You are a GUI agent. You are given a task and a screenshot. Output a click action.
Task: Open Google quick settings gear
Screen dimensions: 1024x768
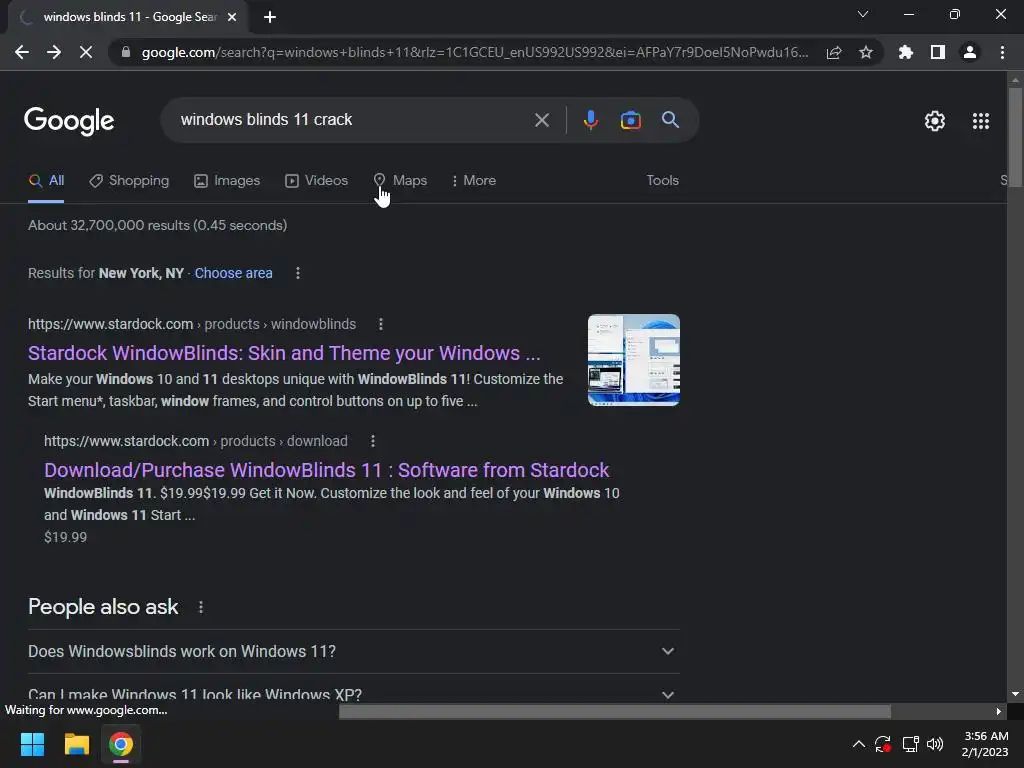[x=935, y=121]
